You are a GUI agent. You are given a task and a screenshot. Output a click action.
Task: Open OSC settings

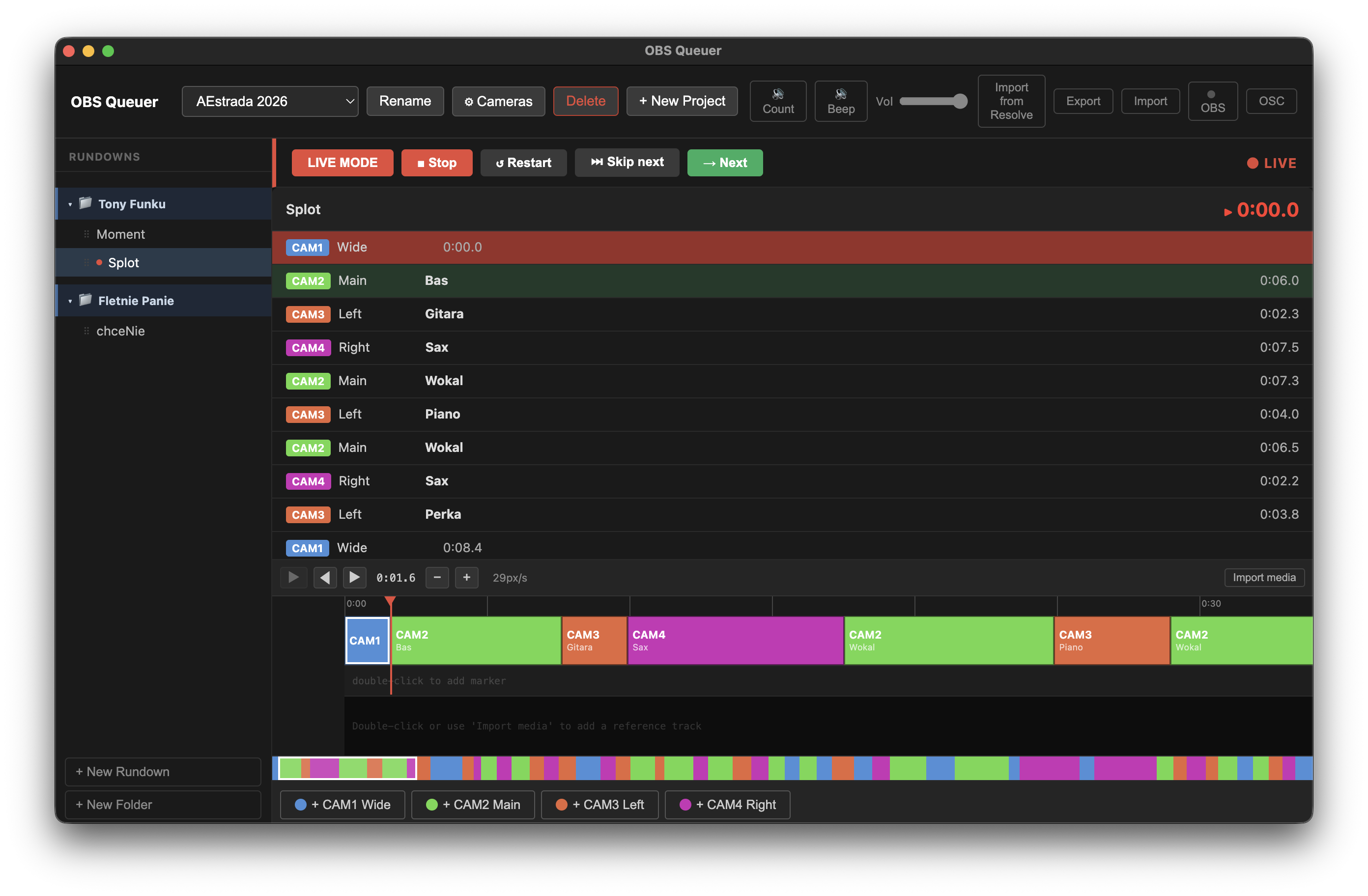tap(1271, 101)
